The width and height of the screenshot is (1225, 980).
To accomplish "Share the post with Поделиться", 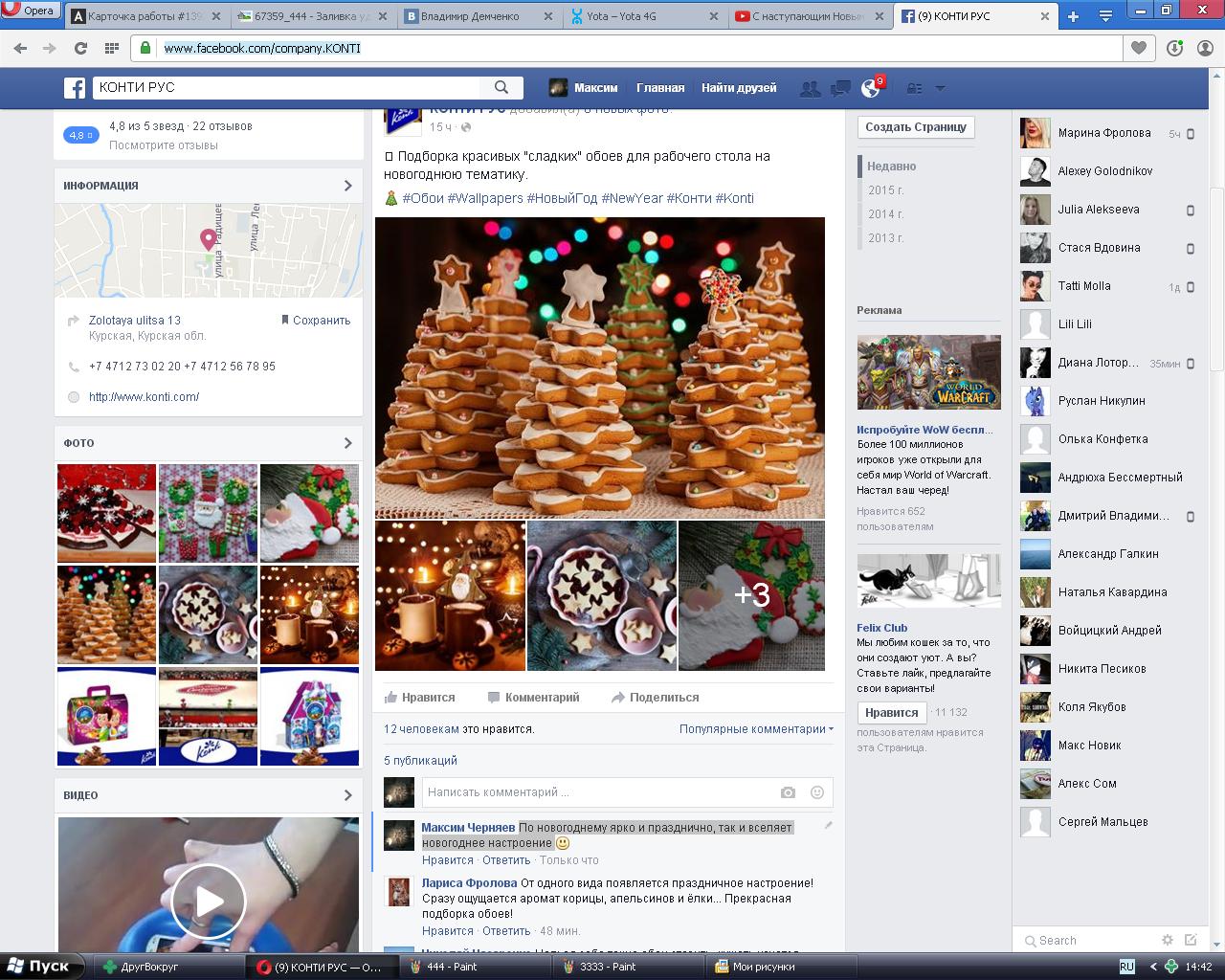I will point(656,698).
